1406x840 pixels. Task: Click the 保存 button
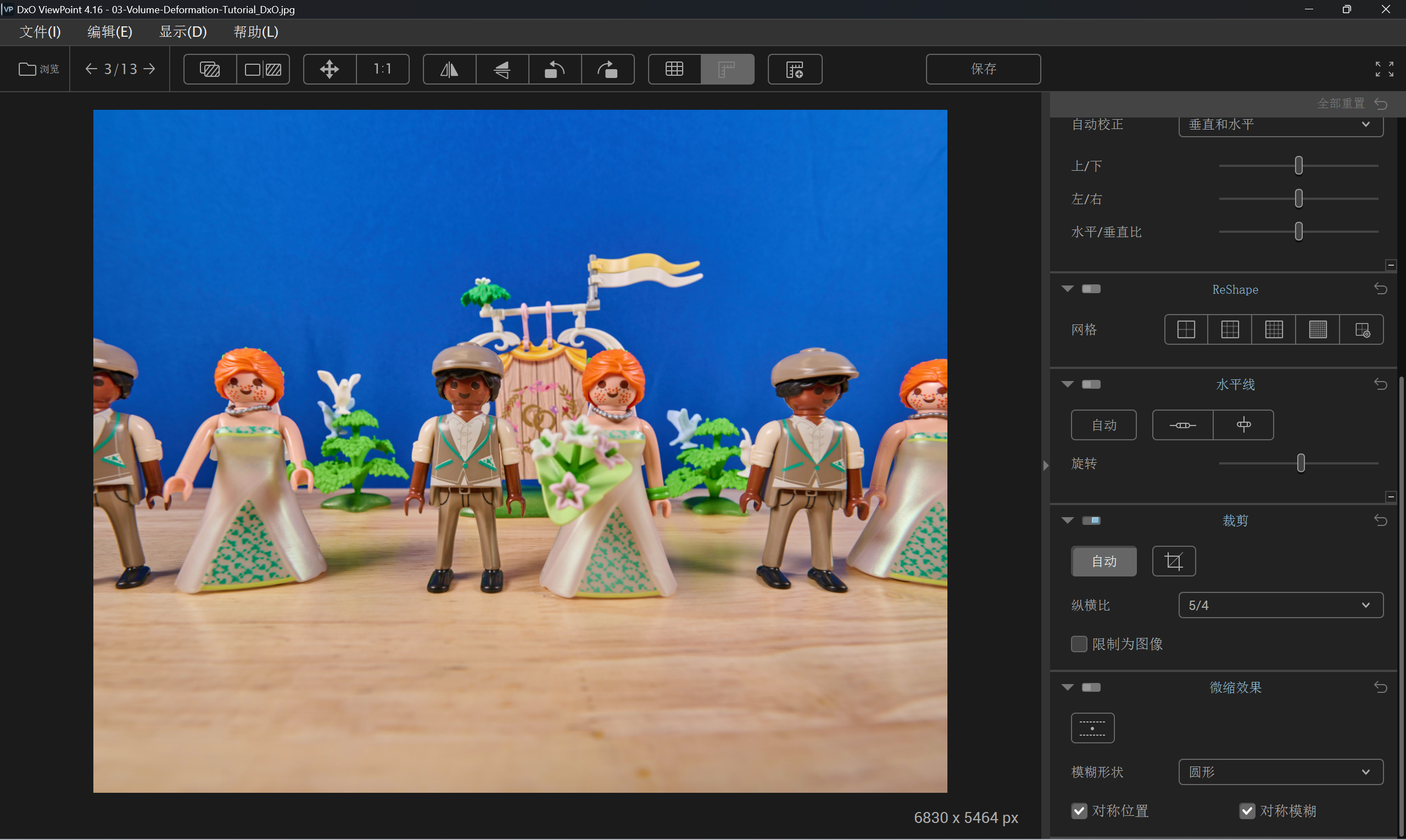[983, 69]
